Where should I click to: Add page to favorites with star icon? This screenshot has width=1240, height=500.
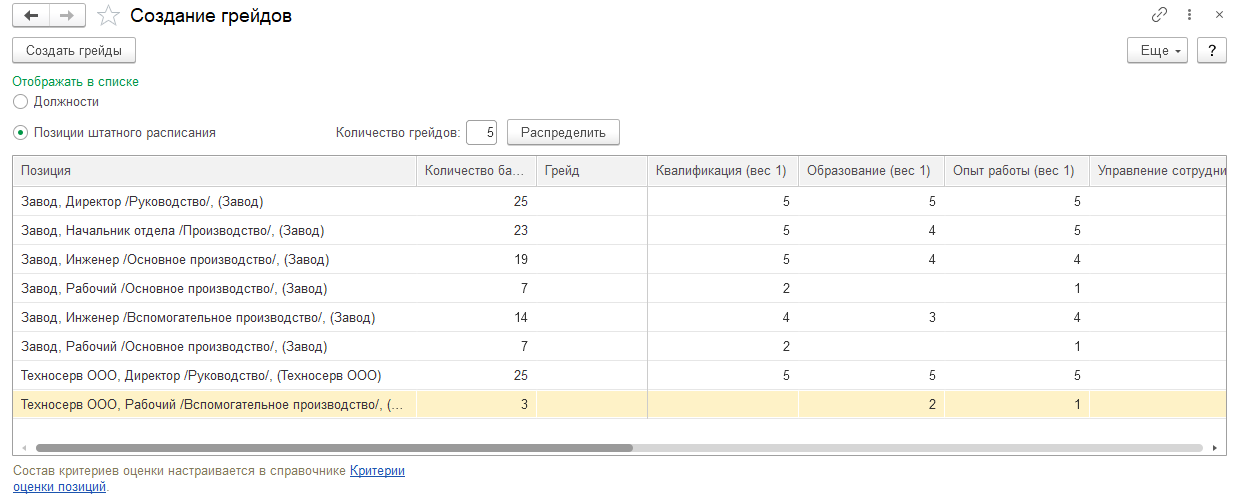(x=110, y=16)
